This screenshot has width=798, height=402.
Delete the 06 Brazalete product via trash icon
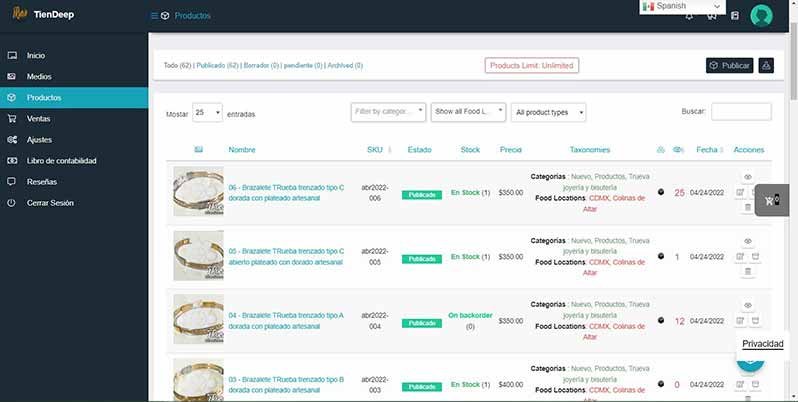click(x=748, y=207)
